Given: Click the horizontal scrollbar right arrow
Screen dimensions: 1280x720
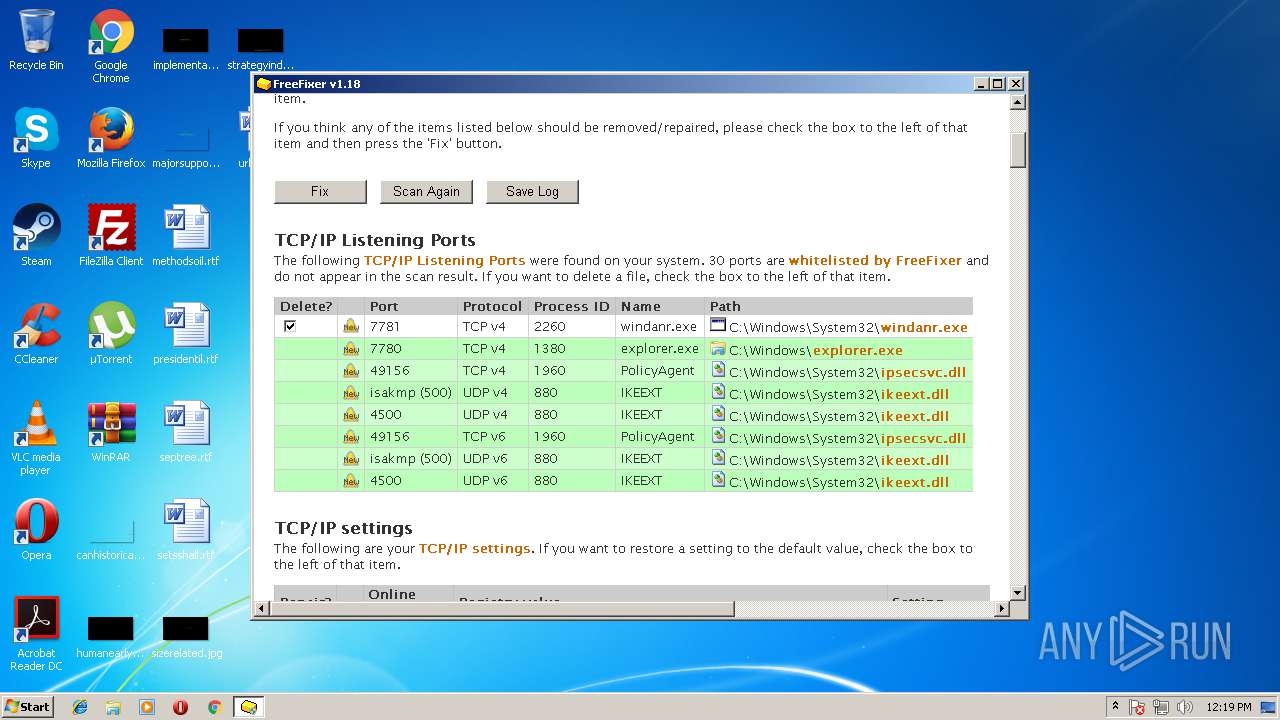Looking at the screenshot, I should coord(1002,608).
